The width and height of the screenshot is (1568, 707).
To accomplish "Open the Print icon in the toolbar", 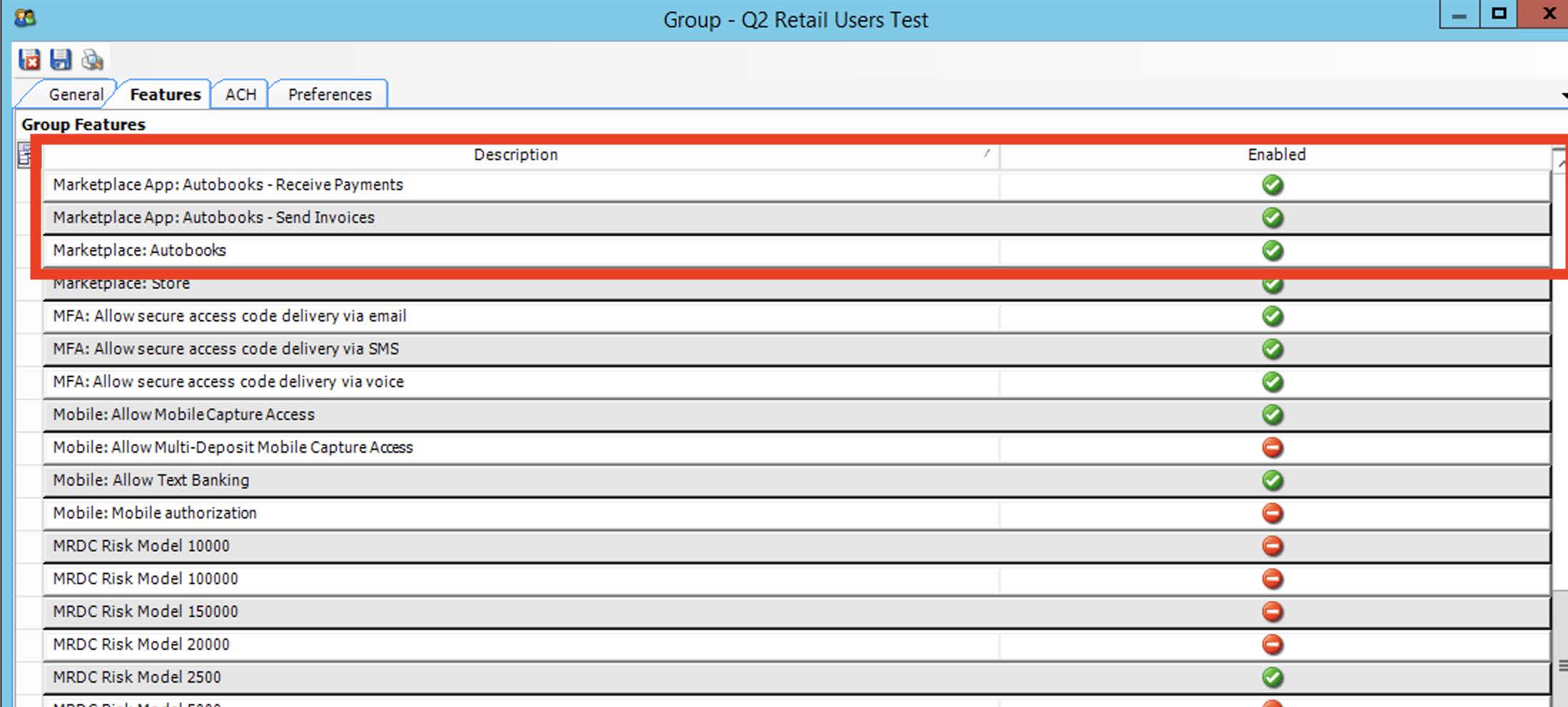I will click(x=92, y=60).
